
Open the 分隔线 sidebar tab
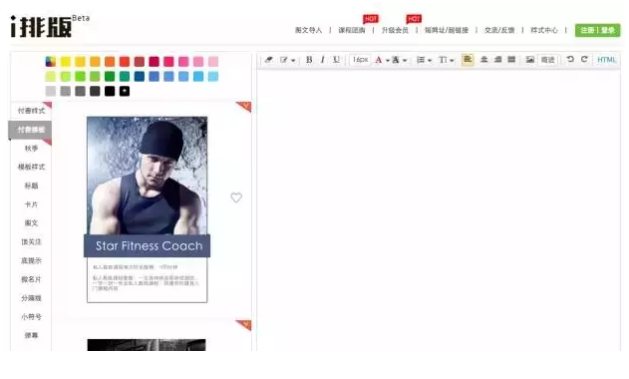pyautogui.click(x=31, y=298)
